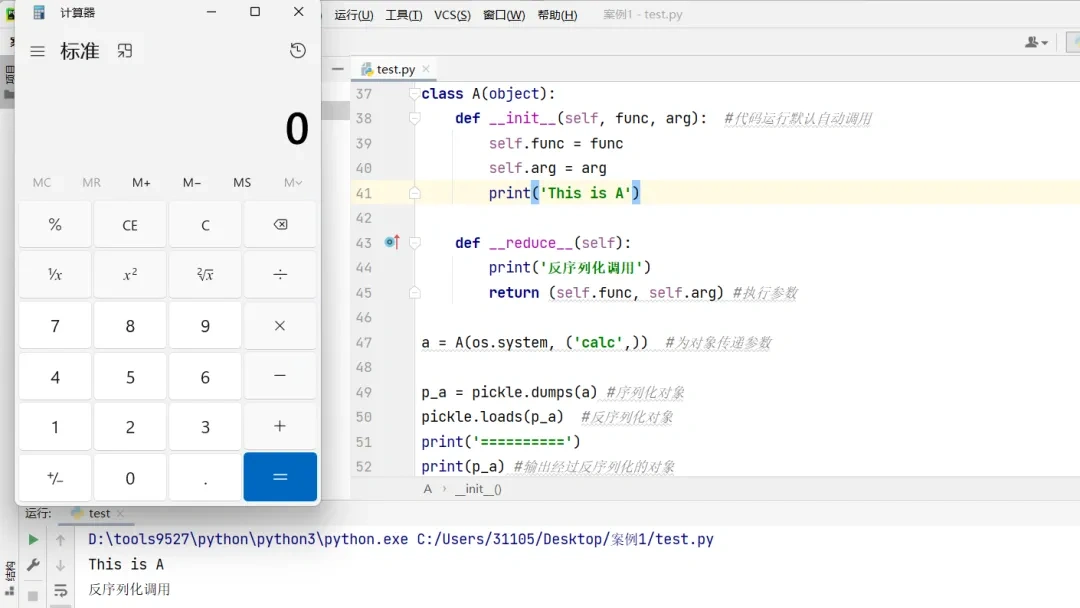Click digit 8 on calculator
This screenshot has width=1080, height=608.
[130, 326]
